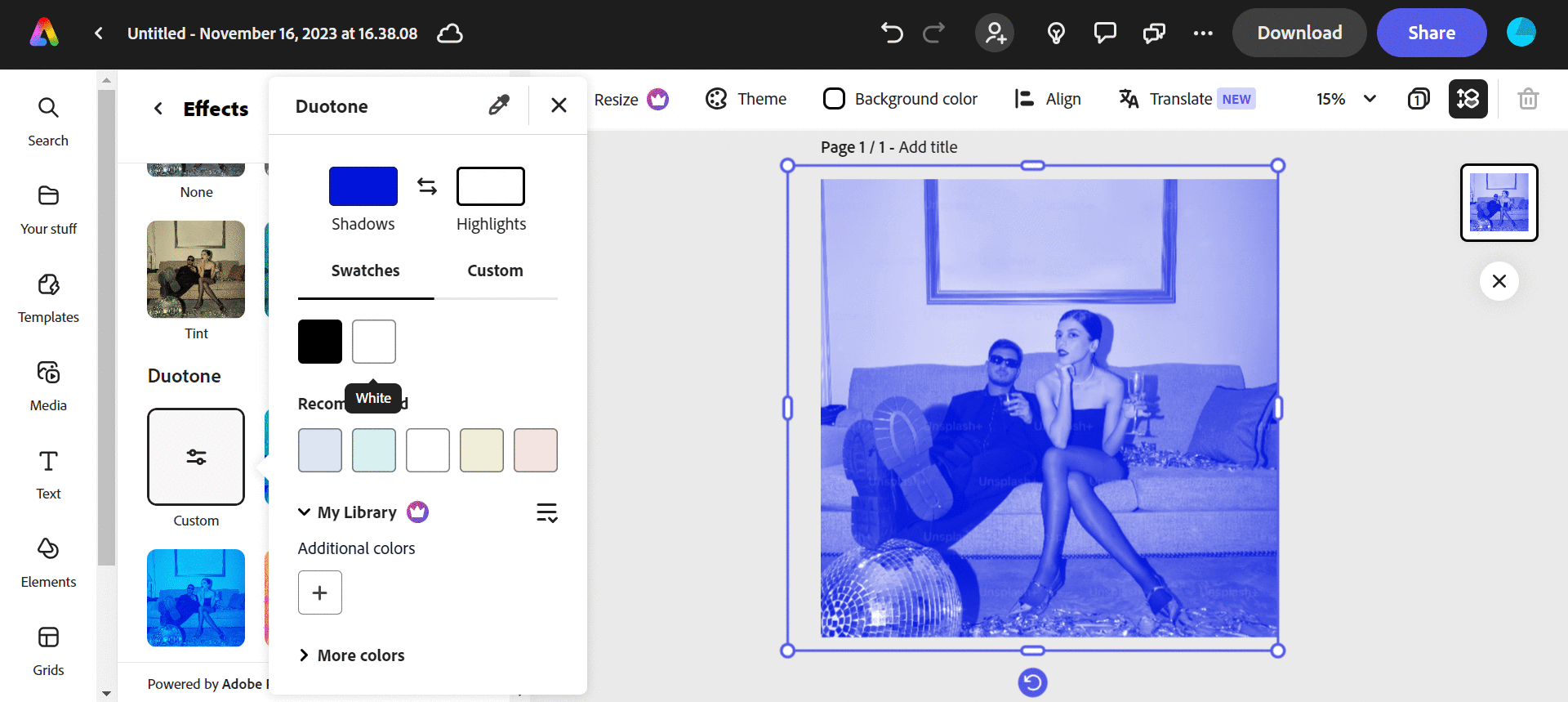Choose the black swatch
The width and height of the screenshot is (1568, 702).
[320, 342]
